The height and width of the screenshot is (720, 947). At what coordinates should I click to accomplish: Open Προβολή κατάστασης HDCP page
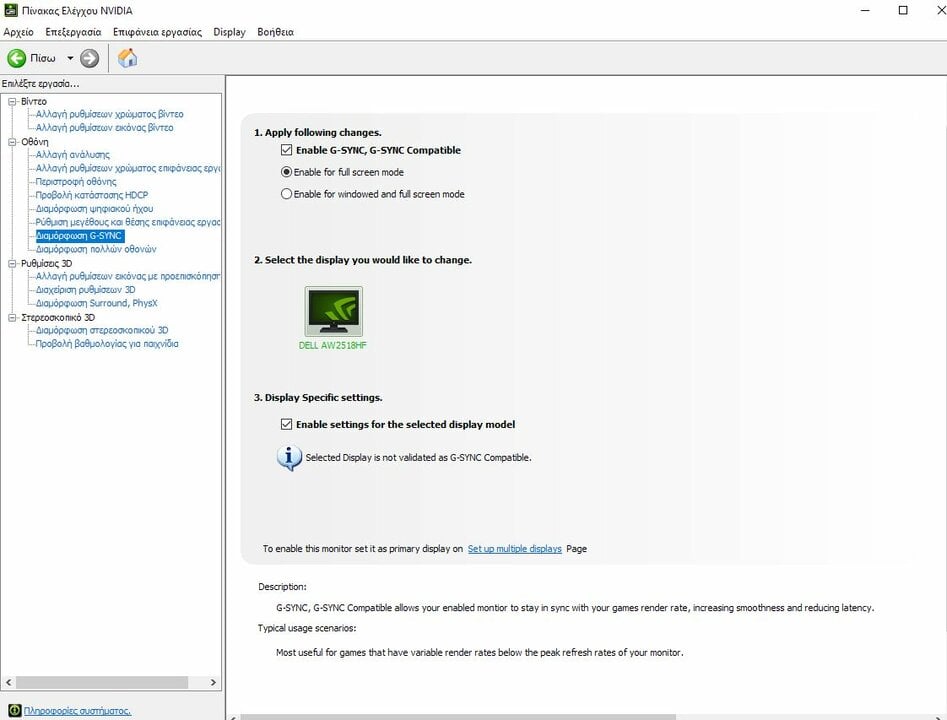pyautogui.click(x=92, y=195)
